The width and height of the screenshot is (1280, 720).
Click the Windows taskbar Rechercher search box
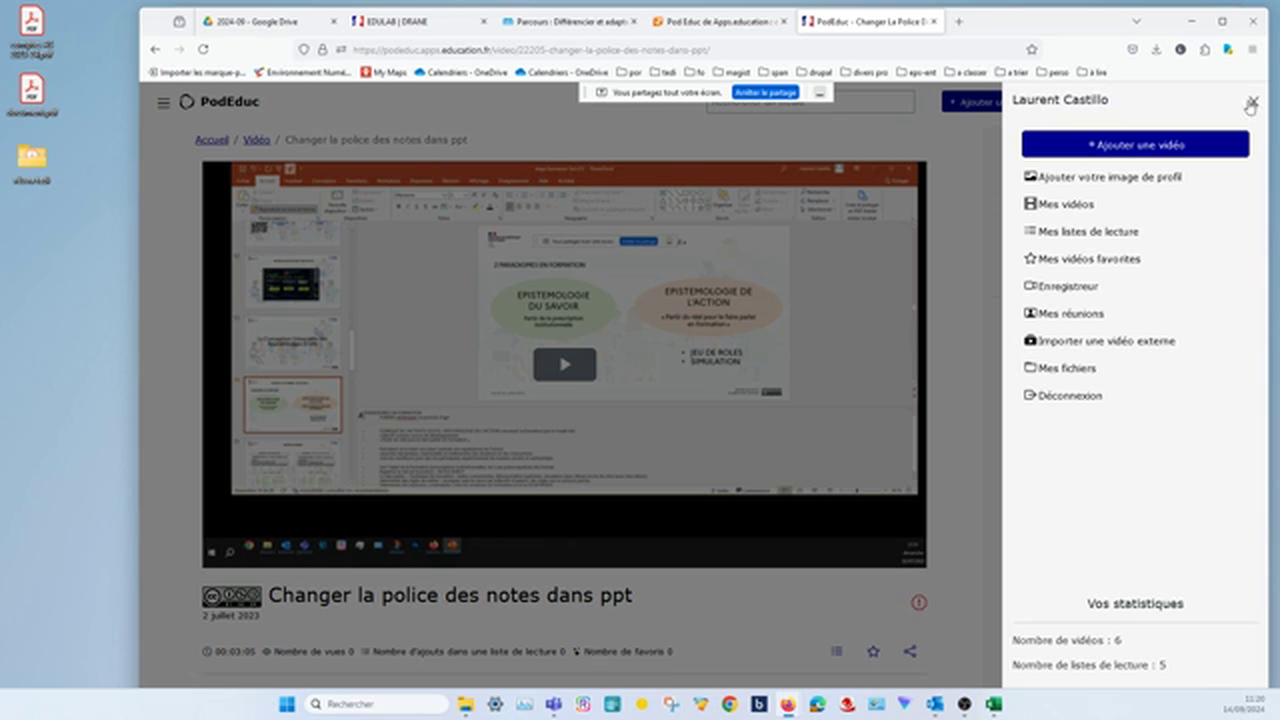pyautogui.click(x=375, y=704)
